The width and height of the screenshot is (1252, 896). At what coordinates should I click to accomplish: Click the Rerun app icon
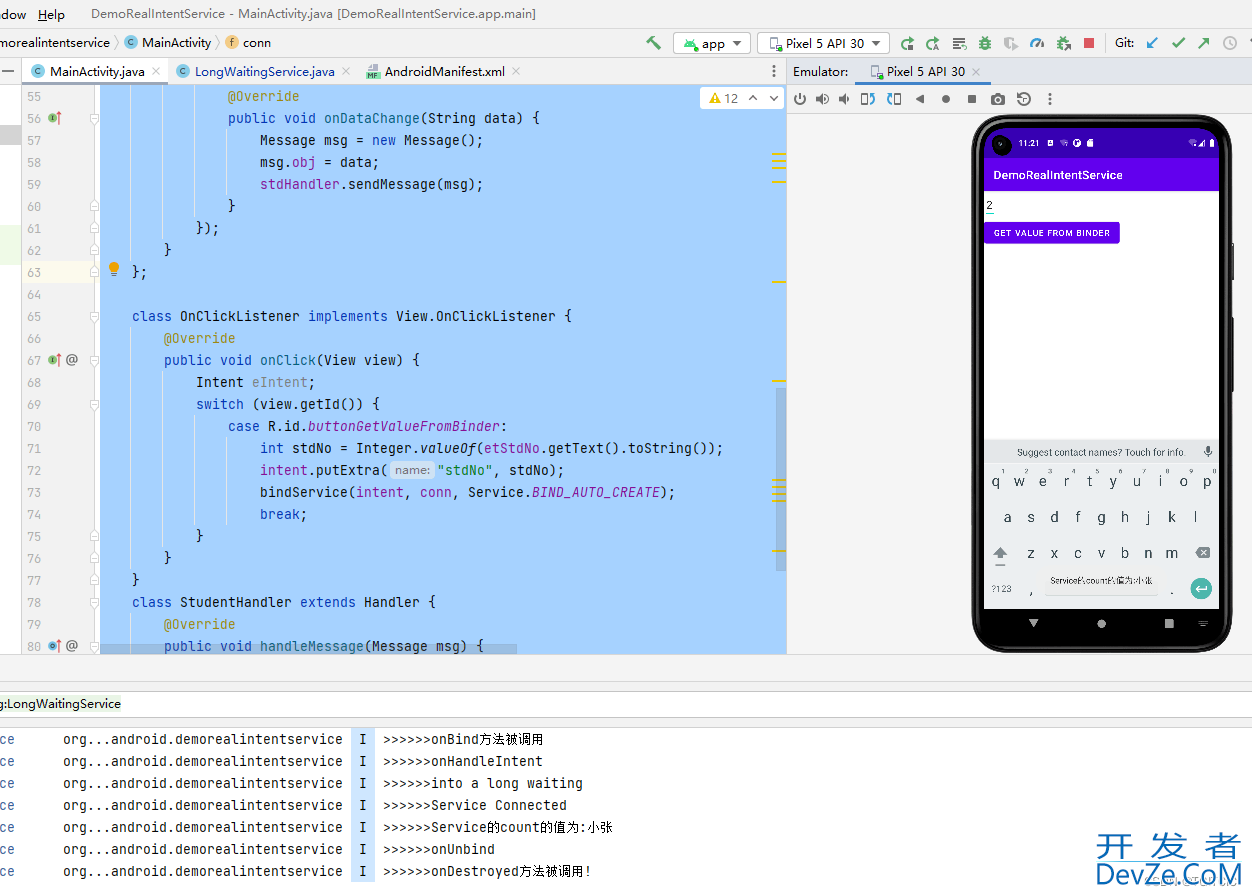click(x=907, y=43)
